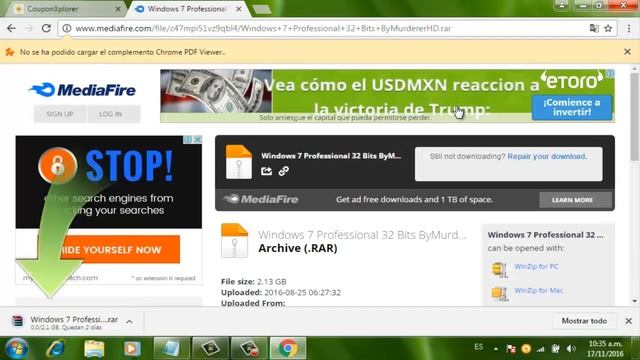Click Repair your download link

(547, 156)
